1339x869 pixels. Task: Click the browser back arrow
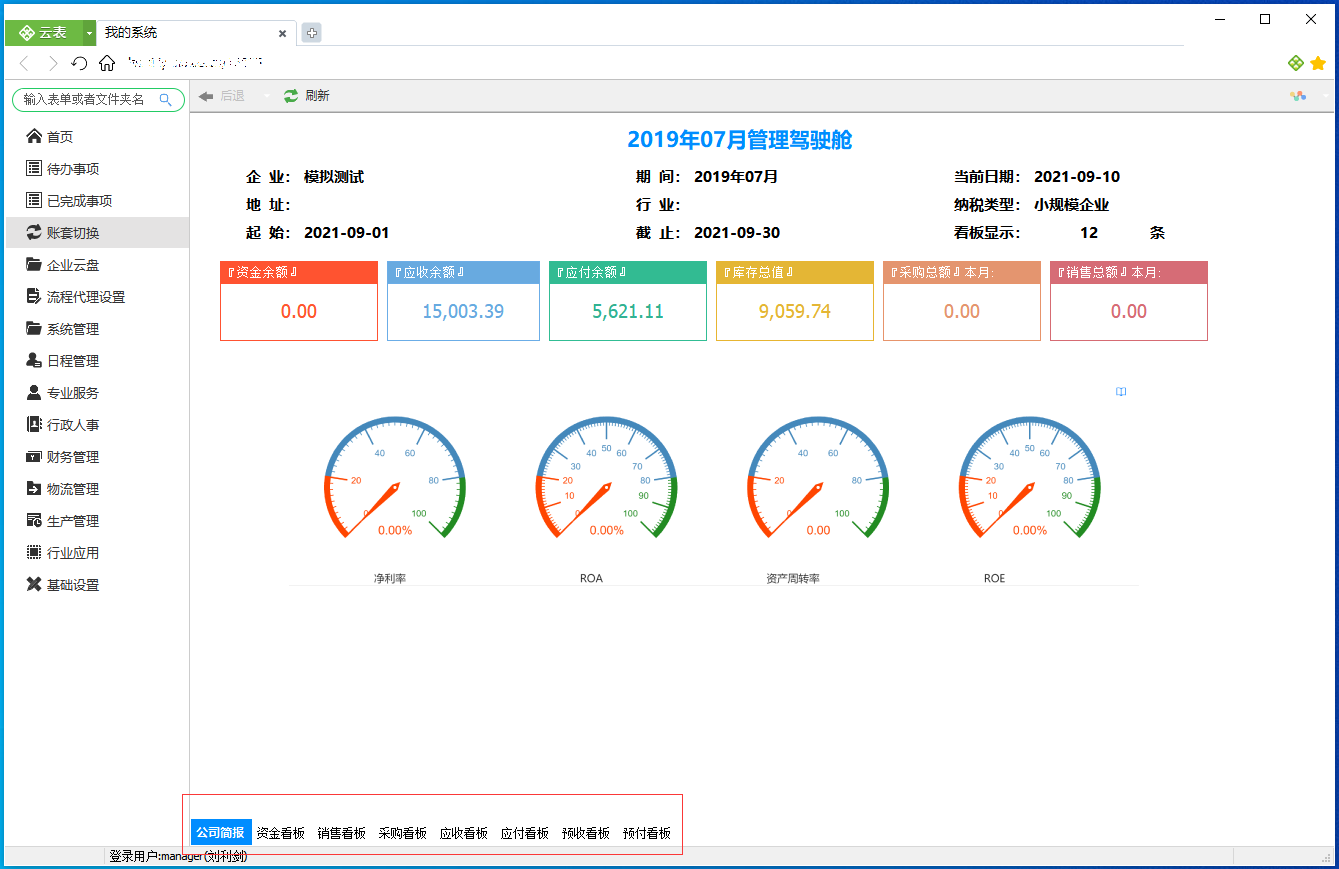click(24, 63)
